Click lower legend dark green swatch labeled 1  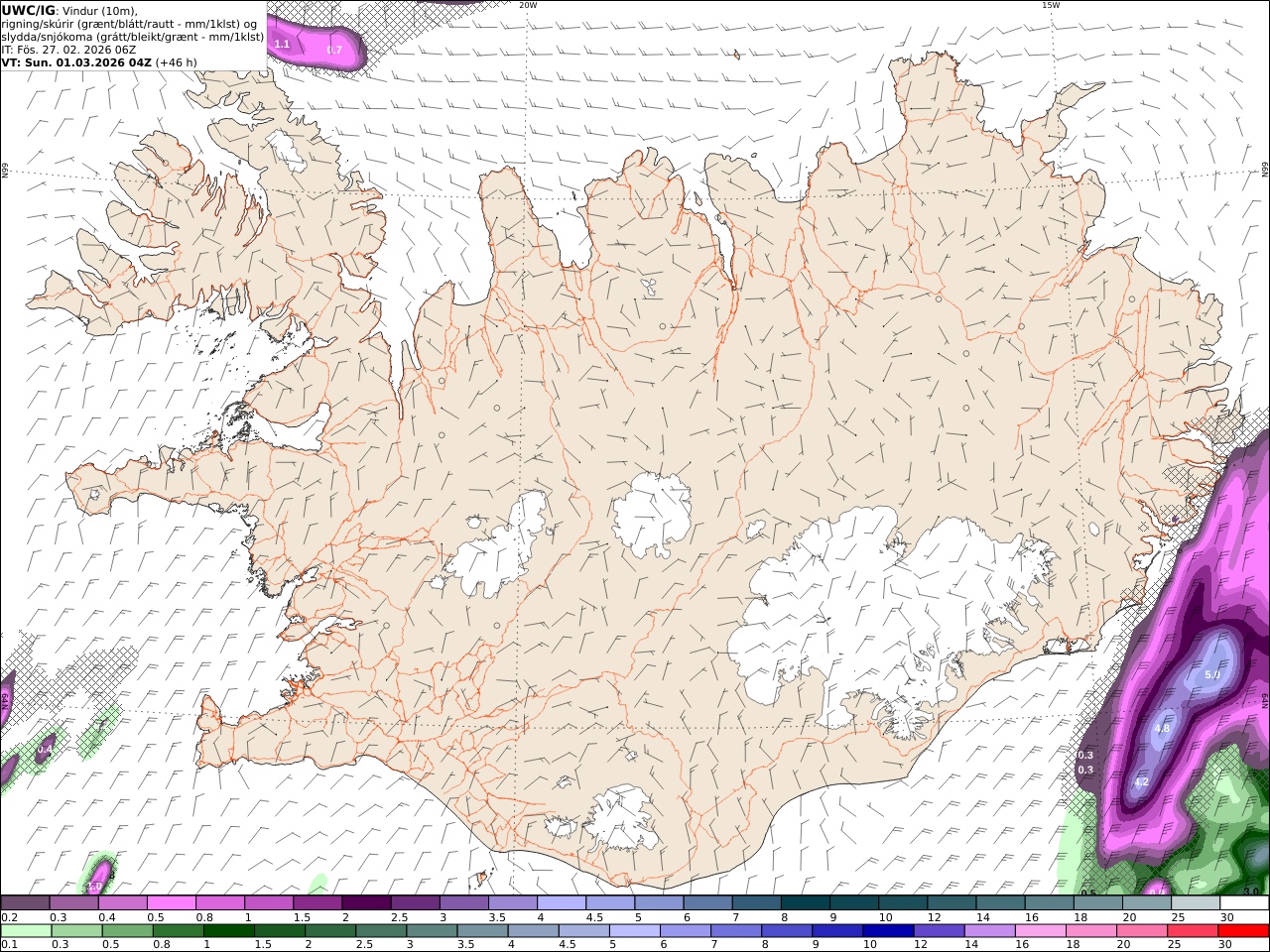(x=228, y=930)
